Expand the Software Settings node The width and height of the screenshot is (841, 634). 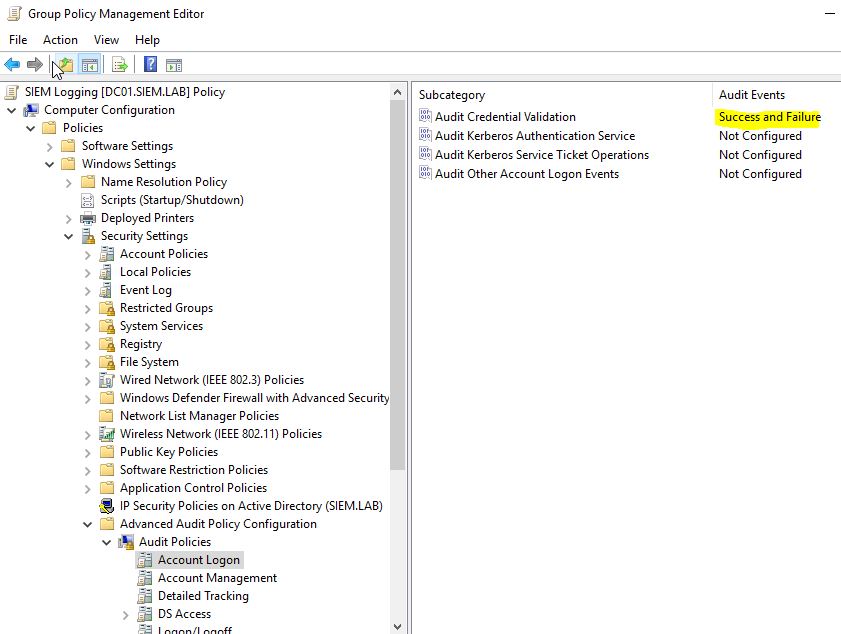(x=49, y=146)
